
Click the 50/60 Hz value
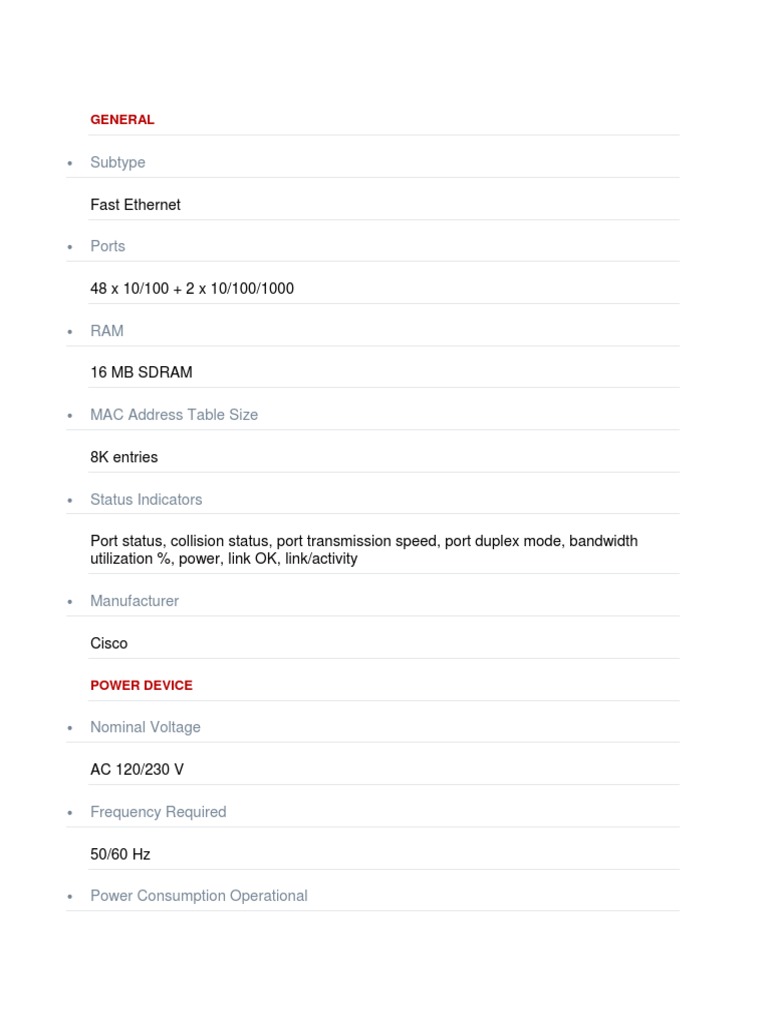(x=120, y=854)
